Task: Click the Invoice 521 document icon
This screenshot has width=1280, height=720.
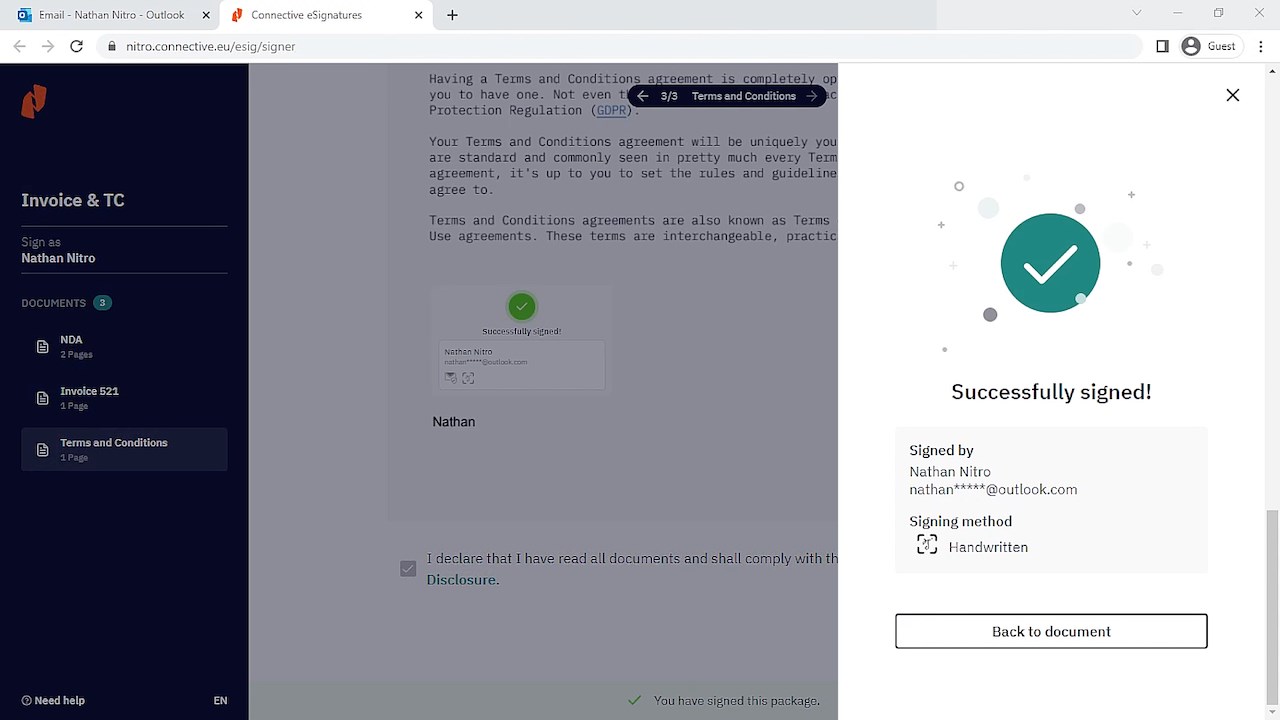Action: (x=42, y=398)
